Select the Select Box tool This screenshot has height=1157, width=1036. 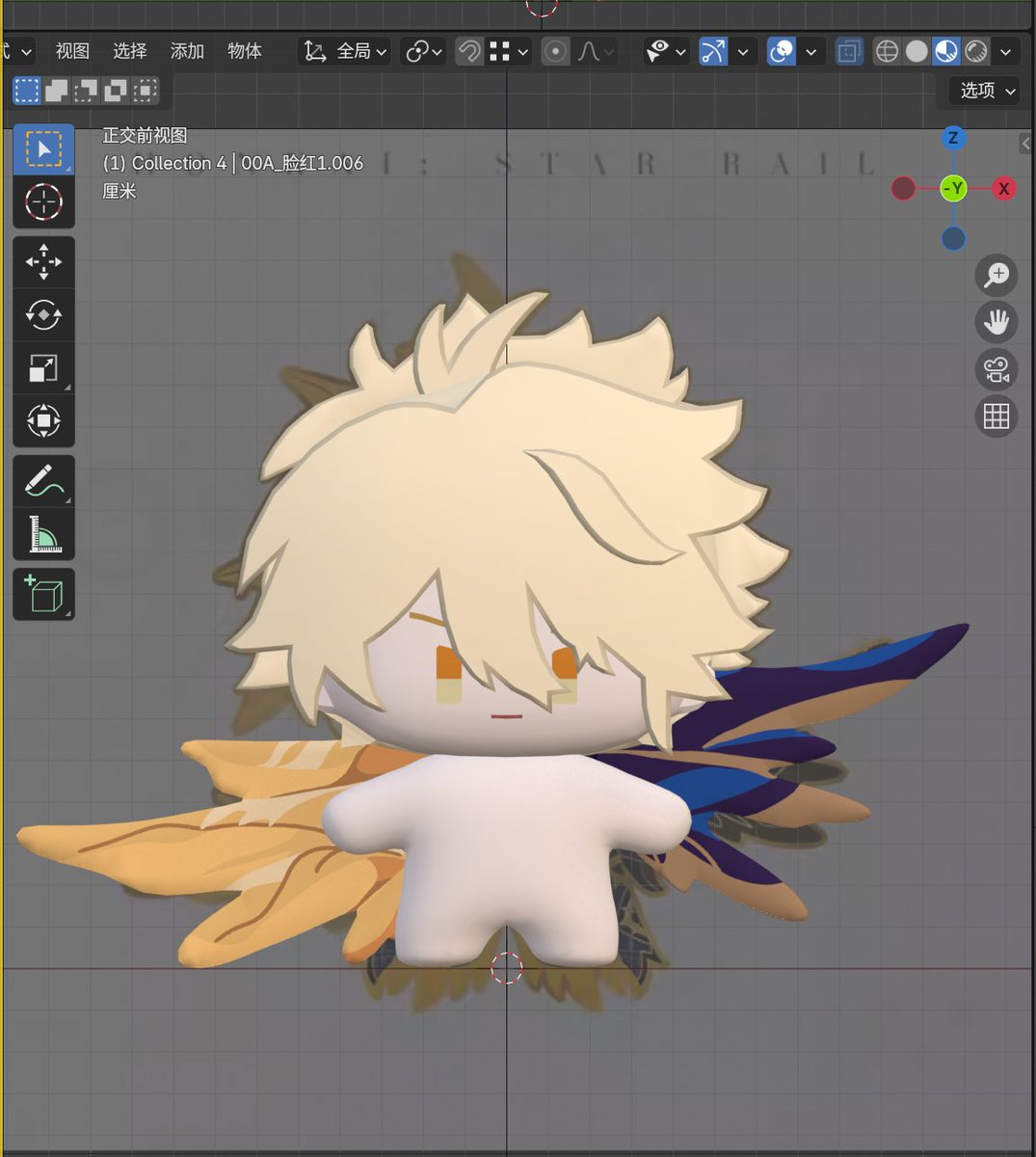pos(43,150)
